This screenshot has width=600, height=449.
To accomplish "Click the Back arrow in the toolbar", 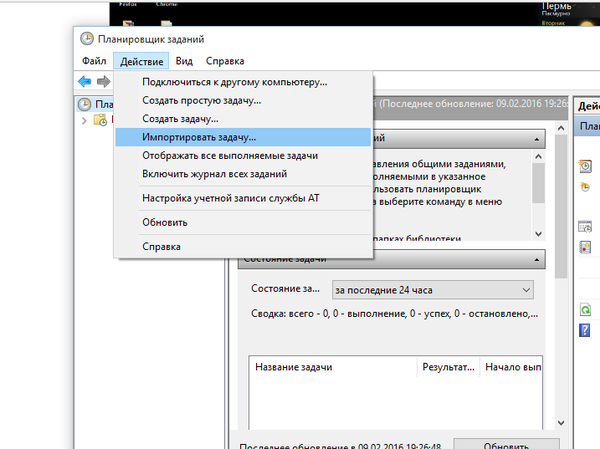I will tap(85, 81).
